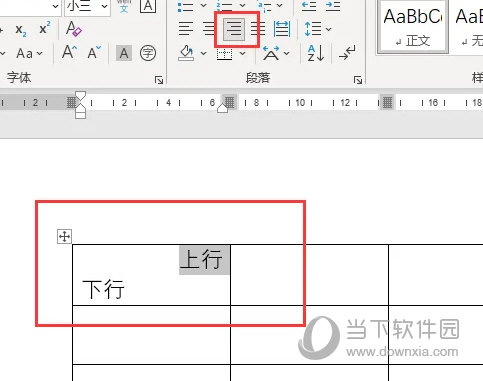Apply the 正文 style
The image size is (483, 381).
click(x=413, y=27)
